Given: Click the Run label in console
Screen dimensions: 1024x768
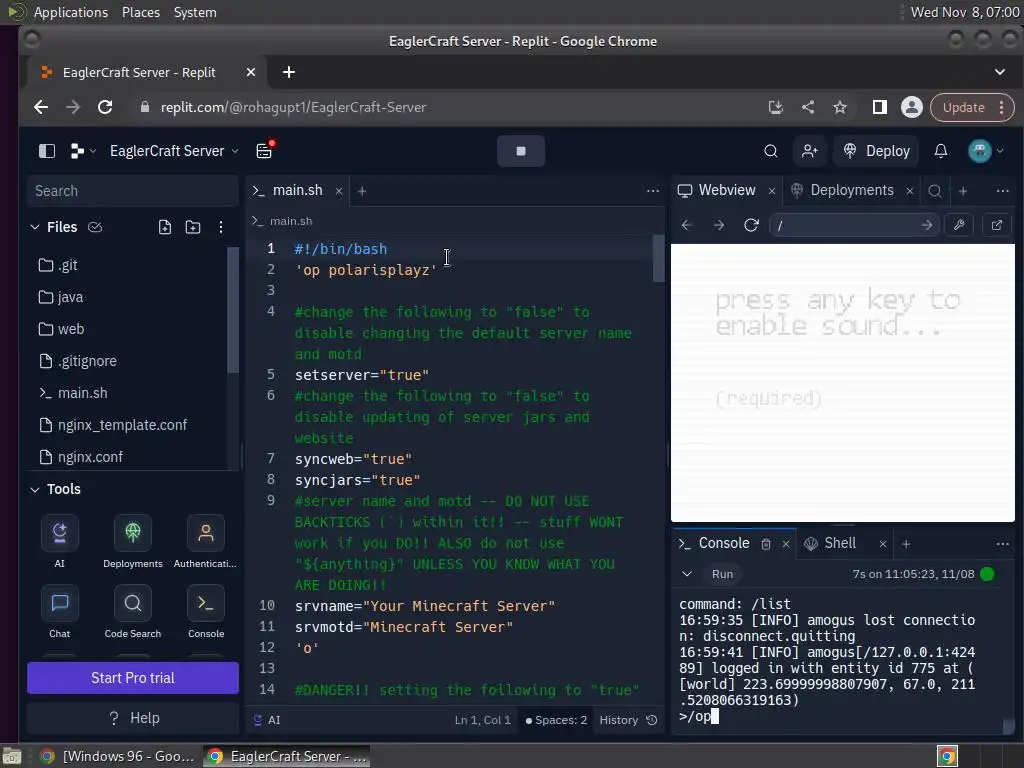Looking at the screenshot, I should [x=722, y=574].
